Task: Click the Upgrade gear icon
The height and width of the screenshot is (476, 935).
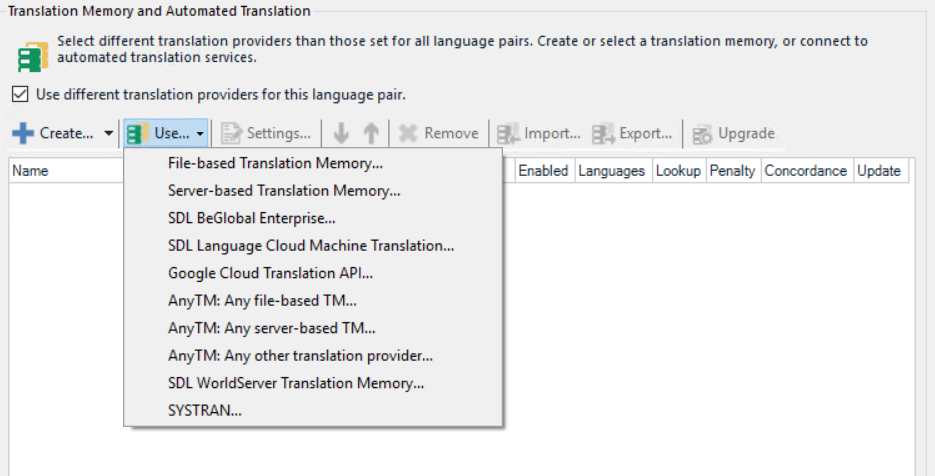Action: point(702,134)
